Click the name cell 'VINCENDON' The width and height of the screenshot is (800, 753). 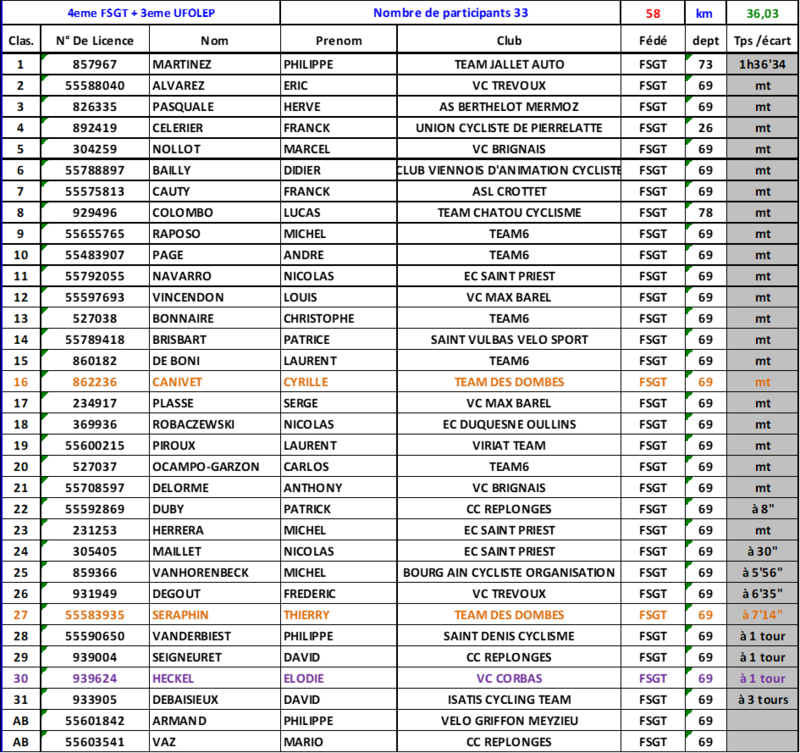point(215,297)
